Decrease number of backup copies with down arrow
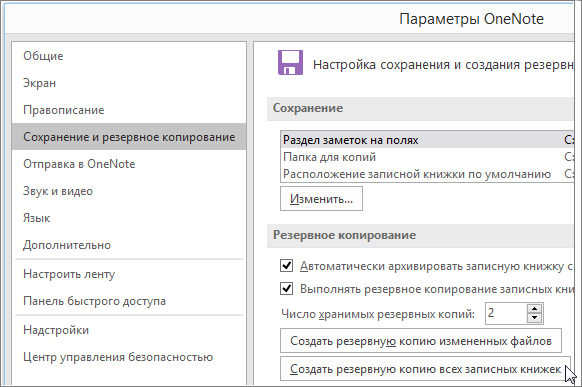Viewport: 582px width, 387px height. coord(534,318)
